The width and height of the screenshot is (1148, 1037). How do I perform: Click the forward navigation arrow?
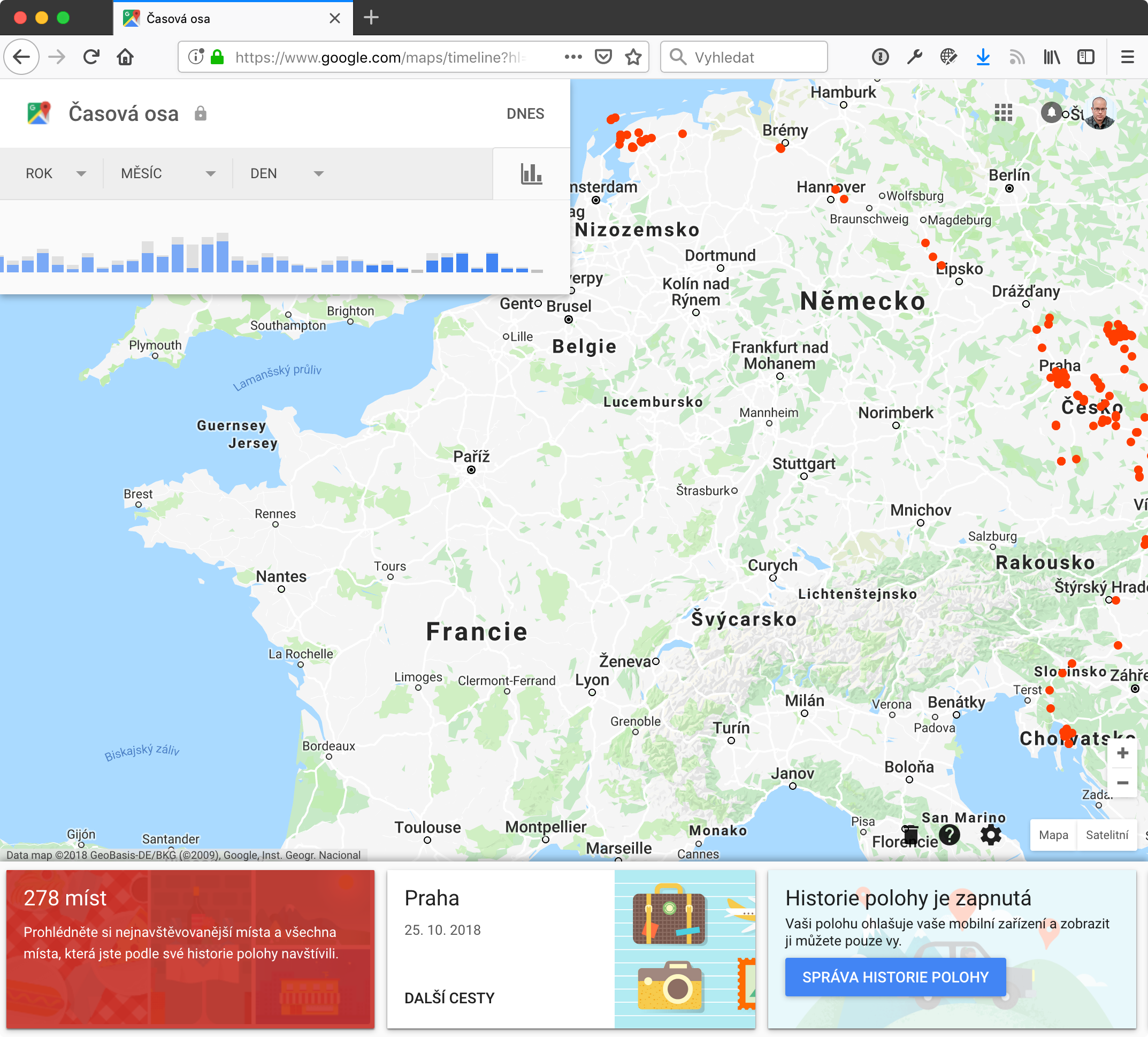tap(56, 57)
